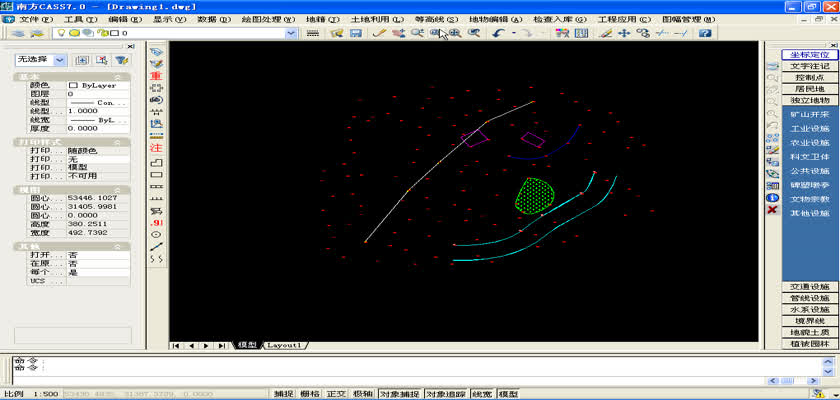Toggle 对象追踪 object tracking
The height and width of the screenshot is (400, 840).
point(446,394)
